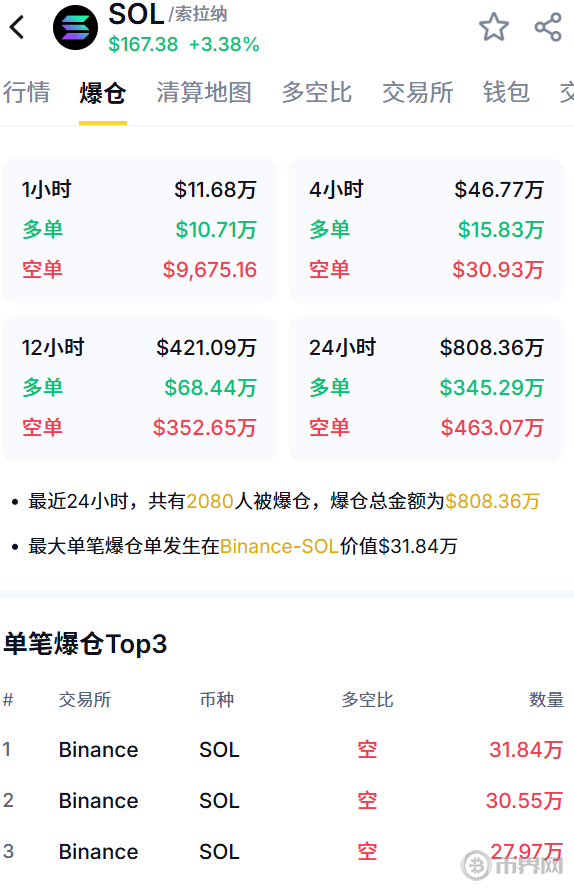Click the watermark logo at bottom right
574x893 pixels.
coord(512,866)
